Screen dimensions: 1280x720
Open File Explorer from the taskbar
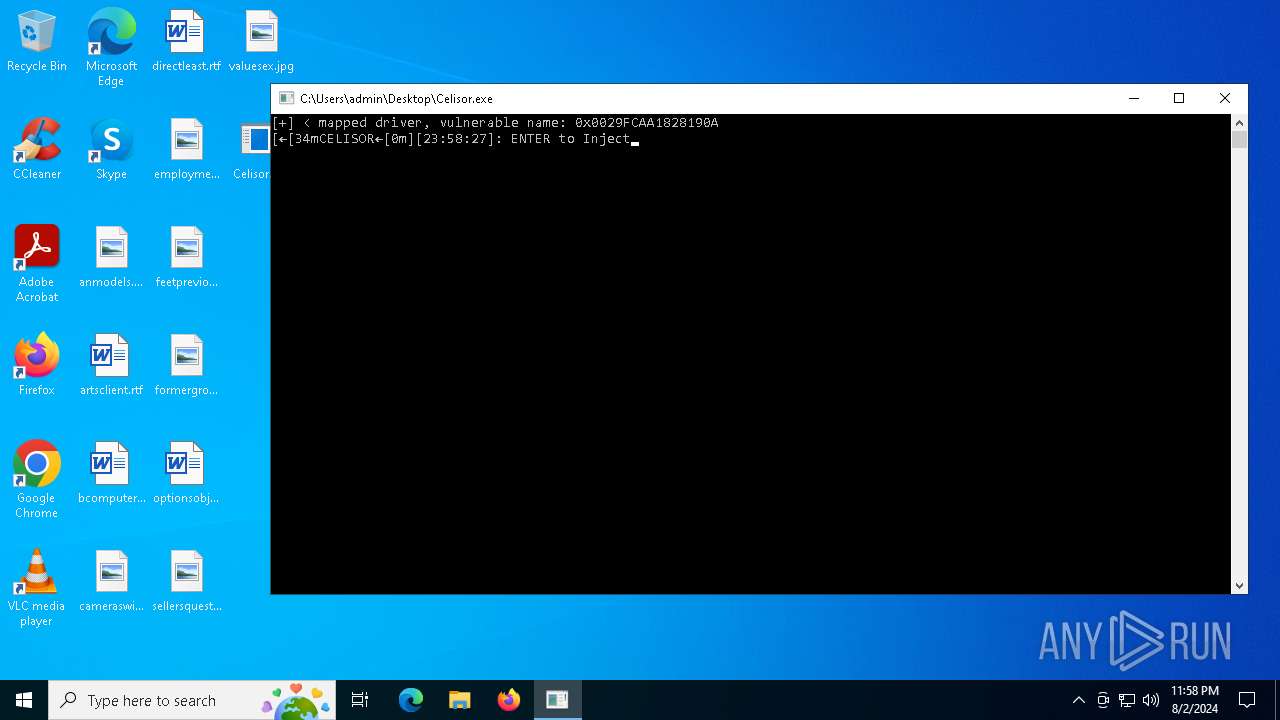pos(460,700)
